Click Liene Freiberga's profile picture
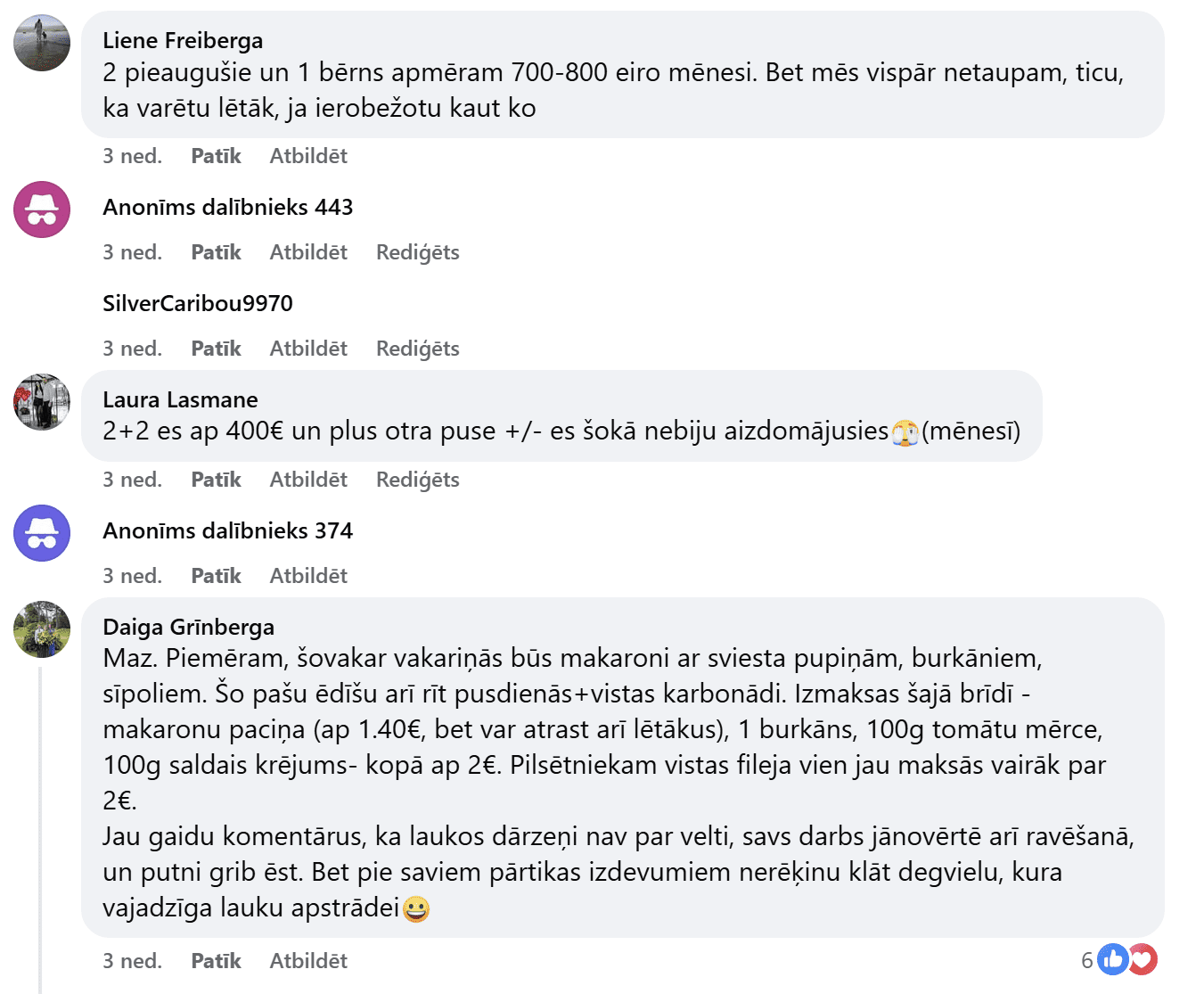 tap(42, 43)
